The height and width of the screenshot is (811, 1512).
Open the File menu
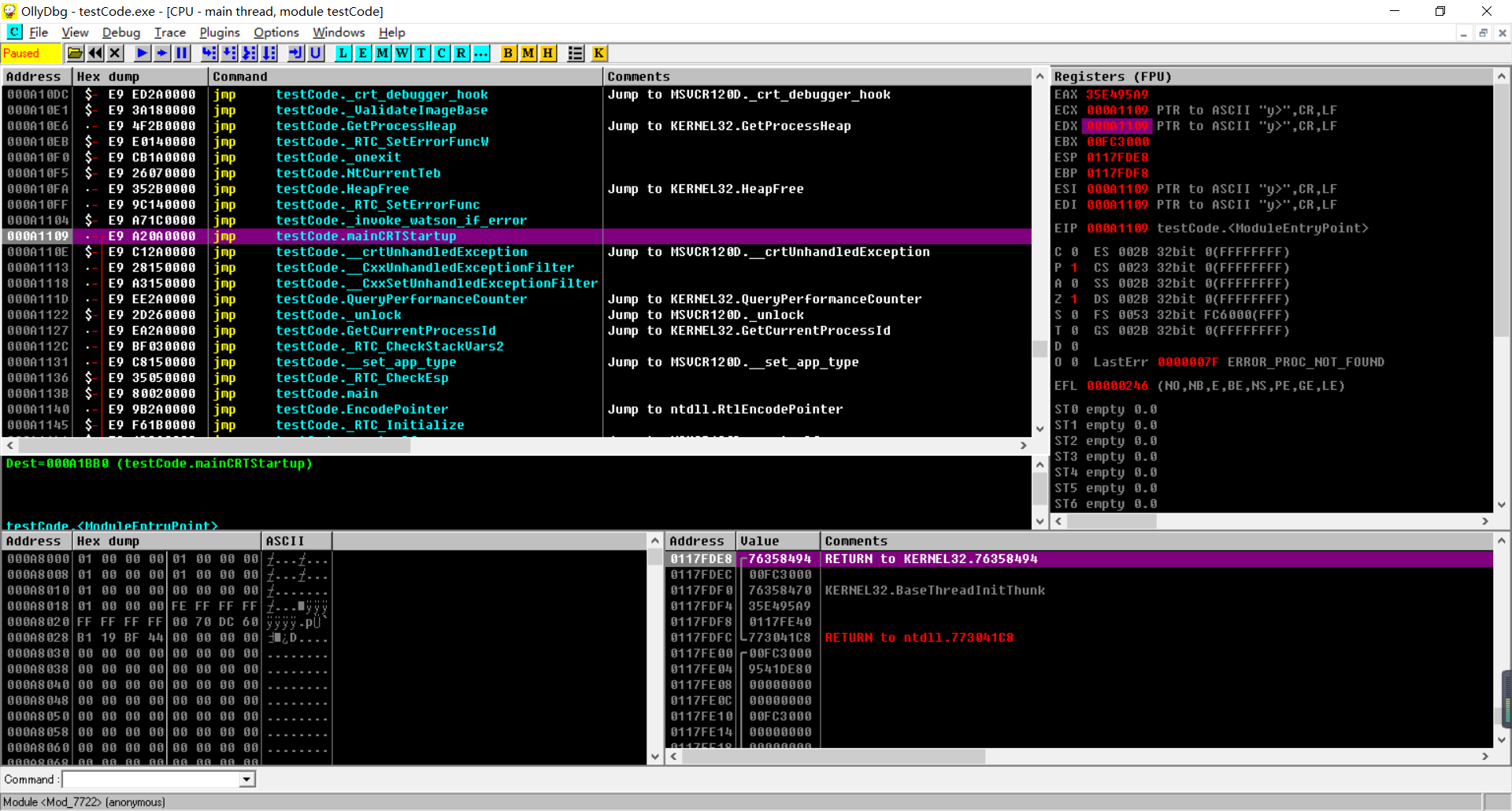pyautogui.click(x=39, y=32)
